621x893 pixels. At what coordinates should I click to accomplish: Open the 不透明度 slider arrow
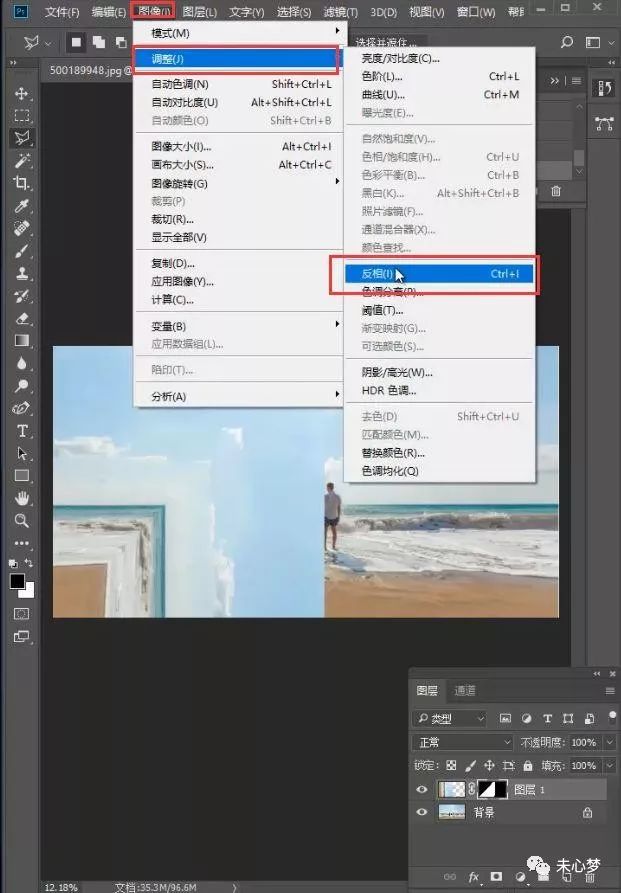click(610, 743)
